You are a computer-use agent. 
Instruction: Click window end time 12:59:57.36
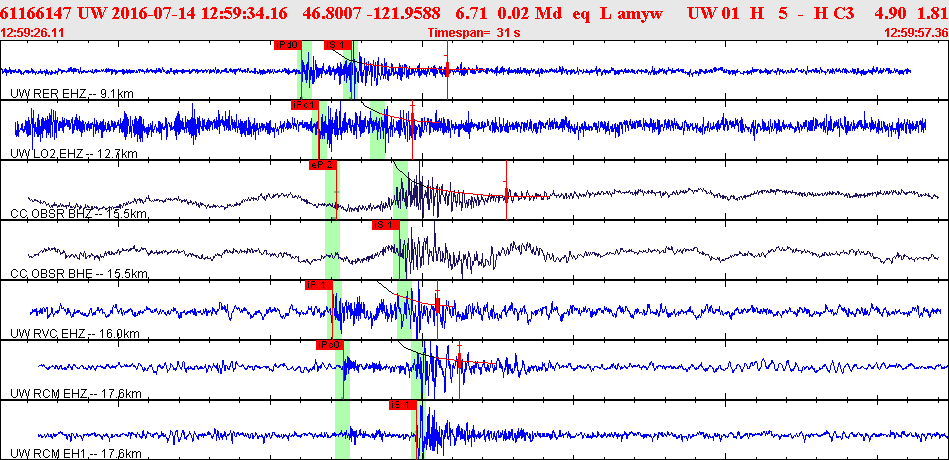(916, 32)
